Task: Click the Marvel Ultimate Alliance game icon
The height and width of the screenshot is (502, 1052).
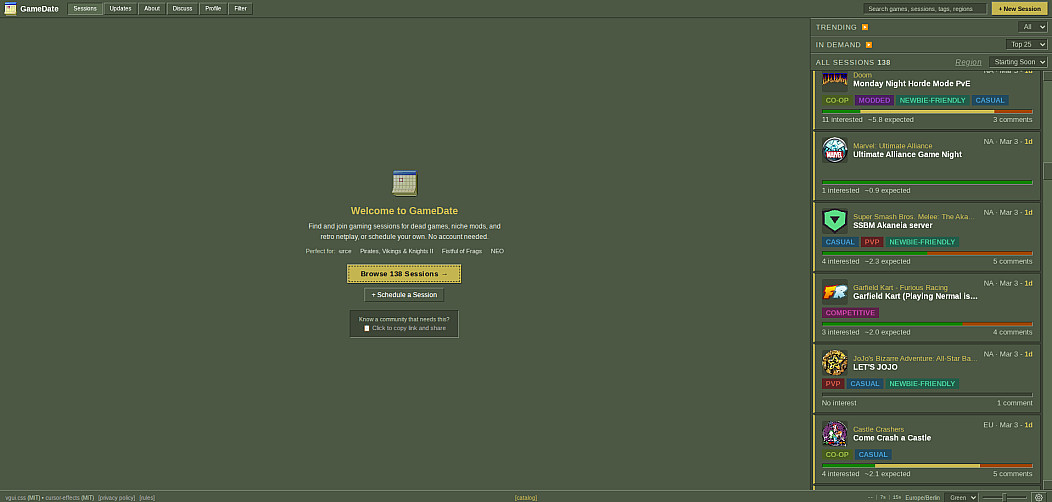Action: coord(834,150)
